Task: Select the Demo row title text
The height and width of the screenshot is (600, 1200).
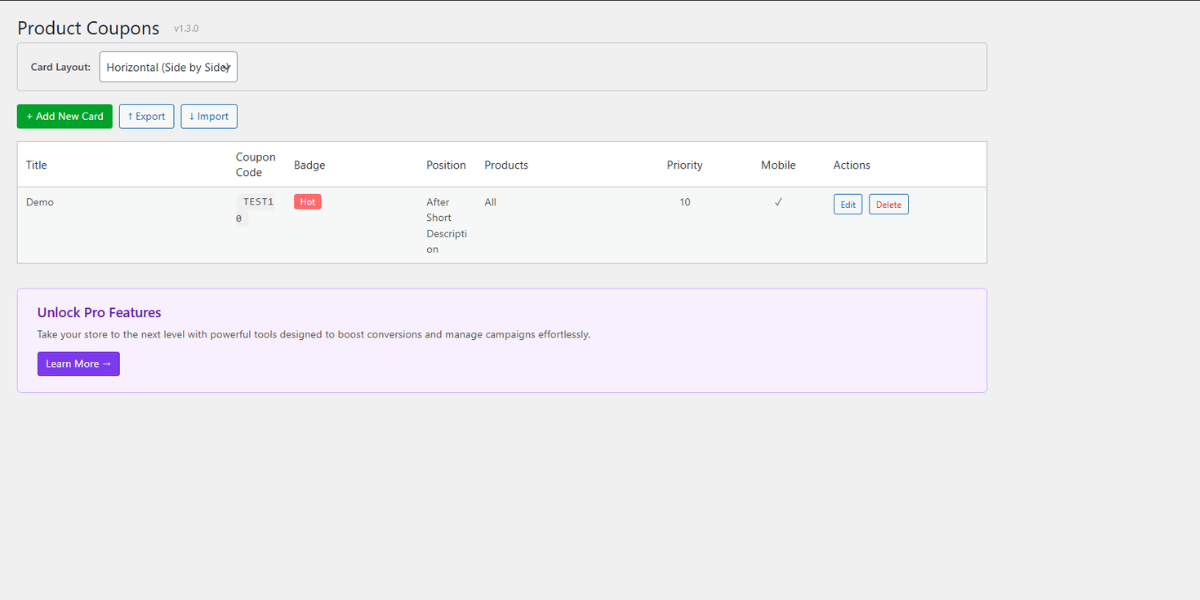Action: (x=40, y=201)
